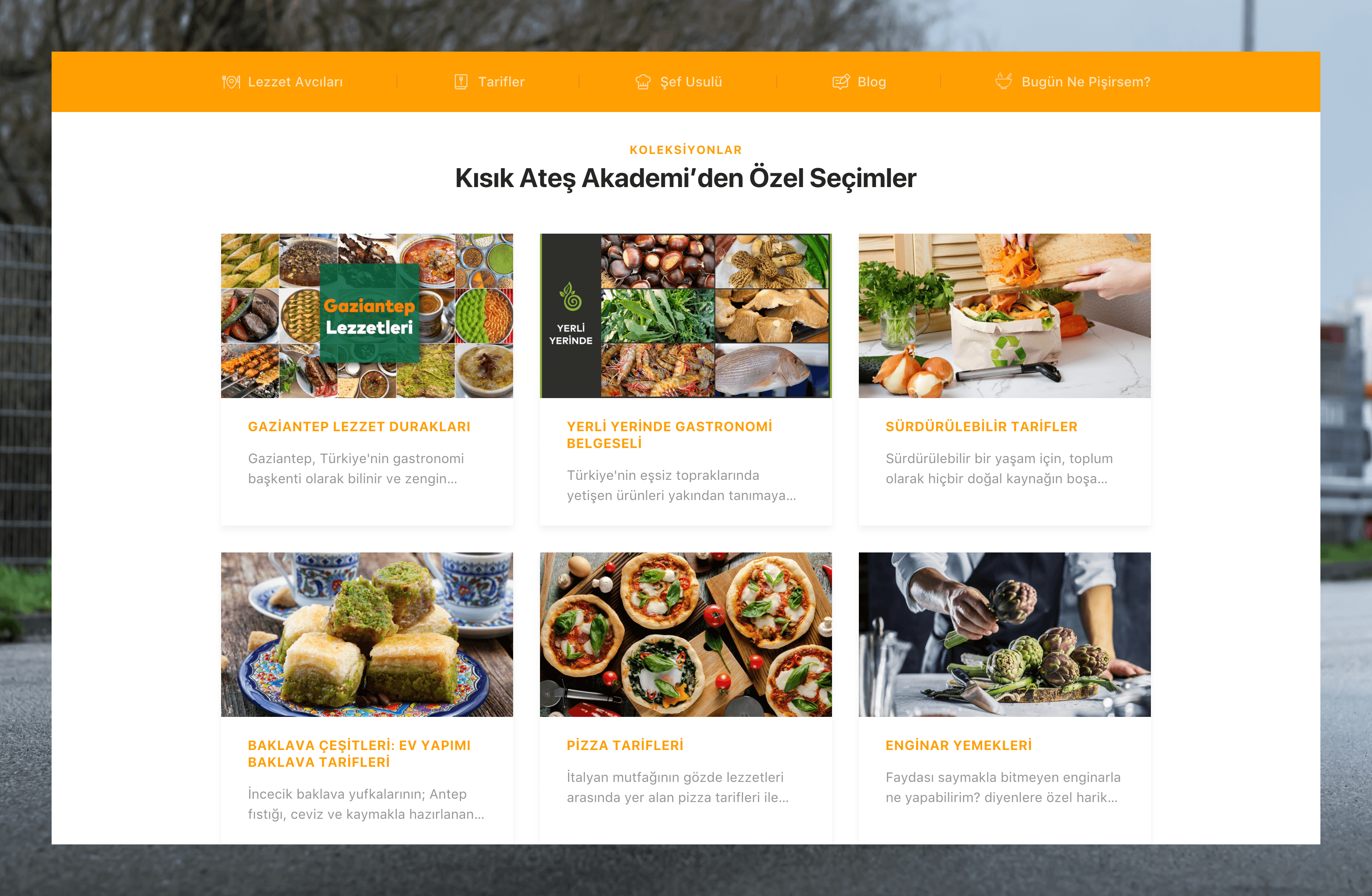Click the Bugün Ne Pişirsem bowl icon
Viewport: 1372px width, 896px height.
coord(1004,81)
